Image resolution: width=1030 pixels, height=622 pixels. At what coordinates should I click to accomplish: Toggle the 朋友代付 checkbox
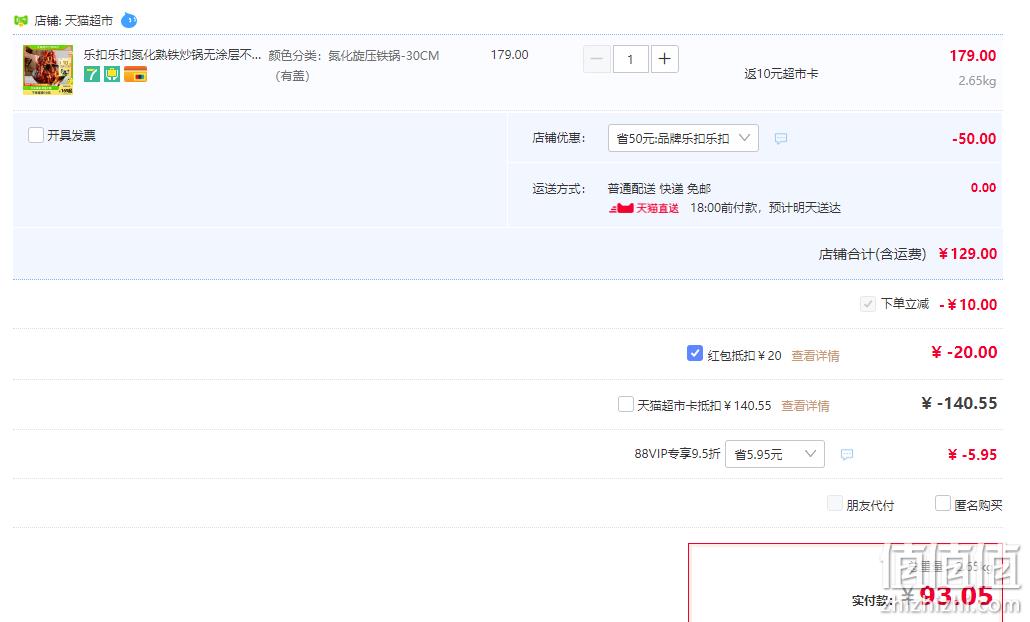coord(835,504)
